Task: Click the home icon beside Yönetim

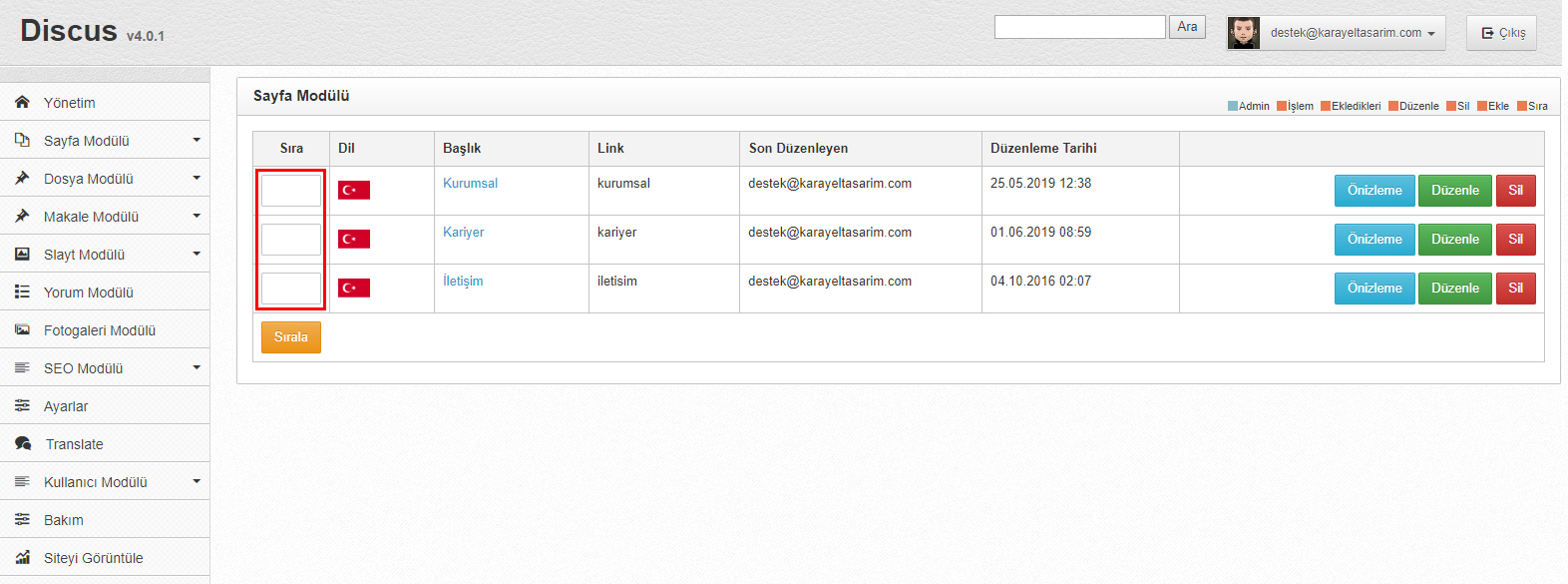Action: pos(22,102)
